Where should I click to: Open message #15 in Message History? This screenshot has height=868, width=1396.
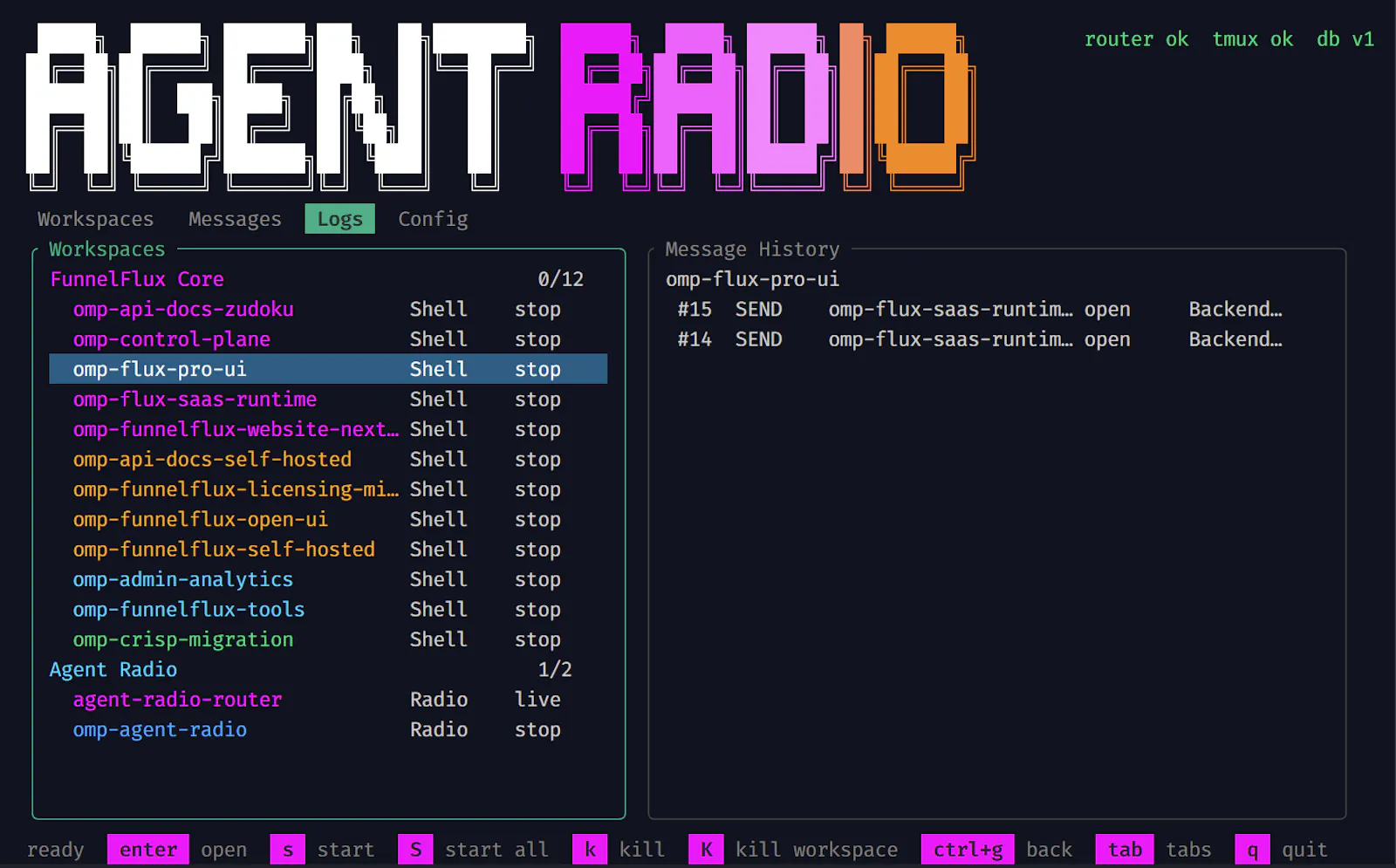(980, 310)
